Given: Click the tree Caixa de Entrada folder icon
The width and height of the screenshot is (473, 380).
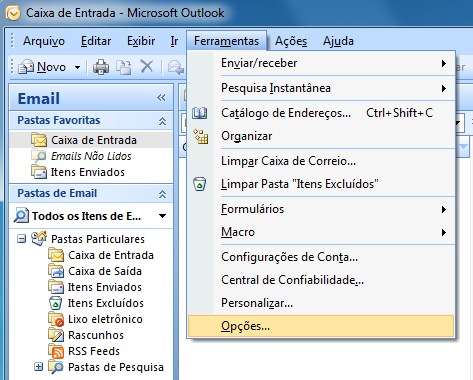Looking at the screenshot, I should (56, 255).
